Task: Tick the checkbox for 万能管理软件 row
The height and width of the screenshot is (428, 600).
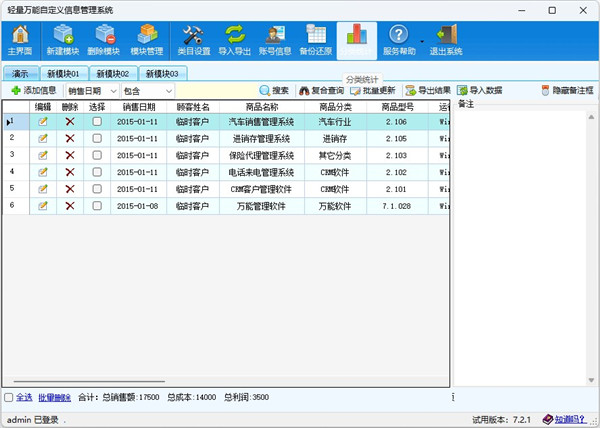Action: [x=97, y=206]
